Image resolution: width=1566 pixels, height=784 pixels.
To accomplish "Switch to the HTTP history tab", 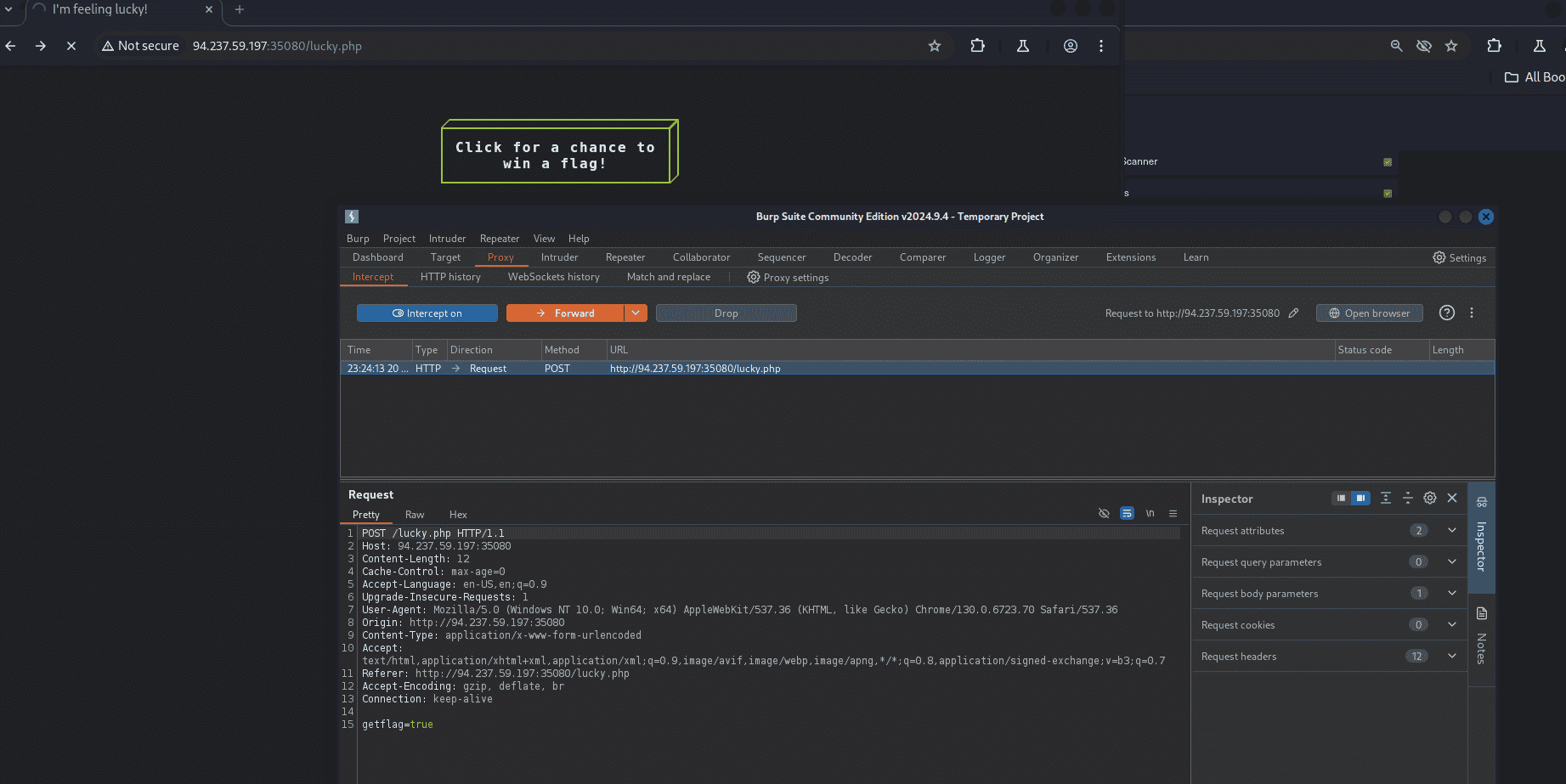I will click(450, 277).
